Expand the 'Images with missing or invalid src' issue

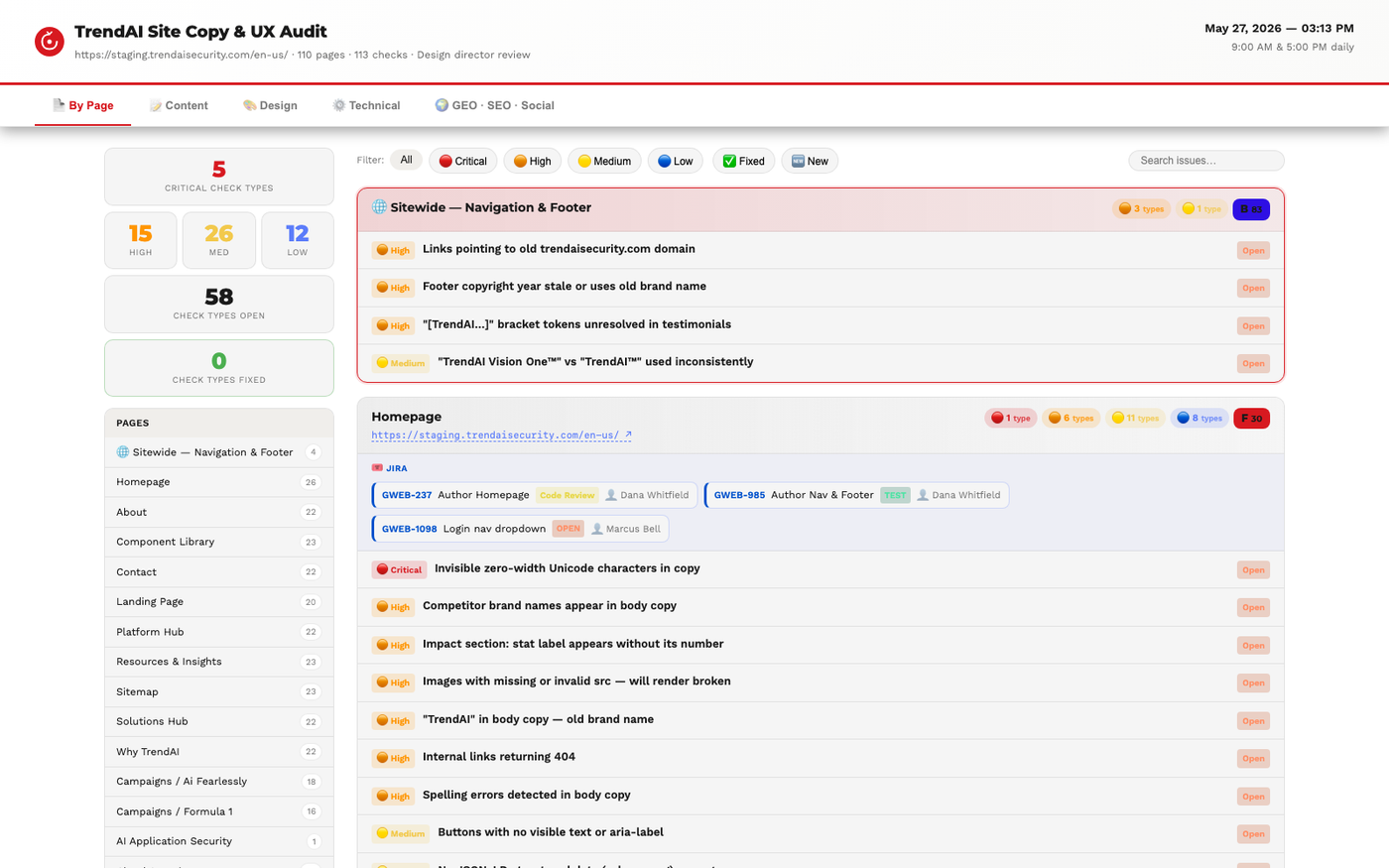point(821,682)
